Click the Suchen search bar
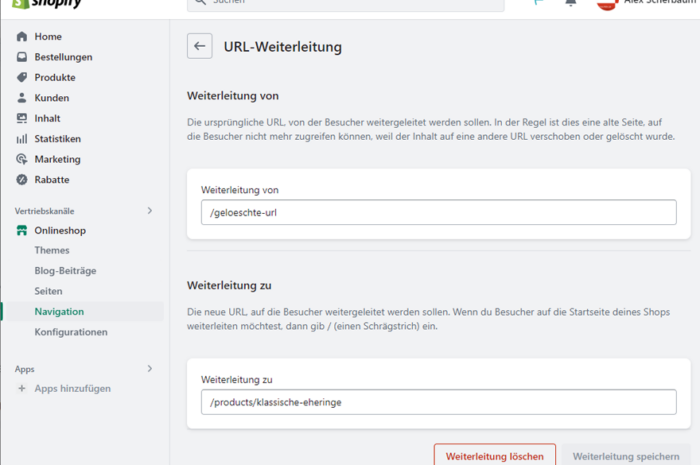 click(346, 4)
